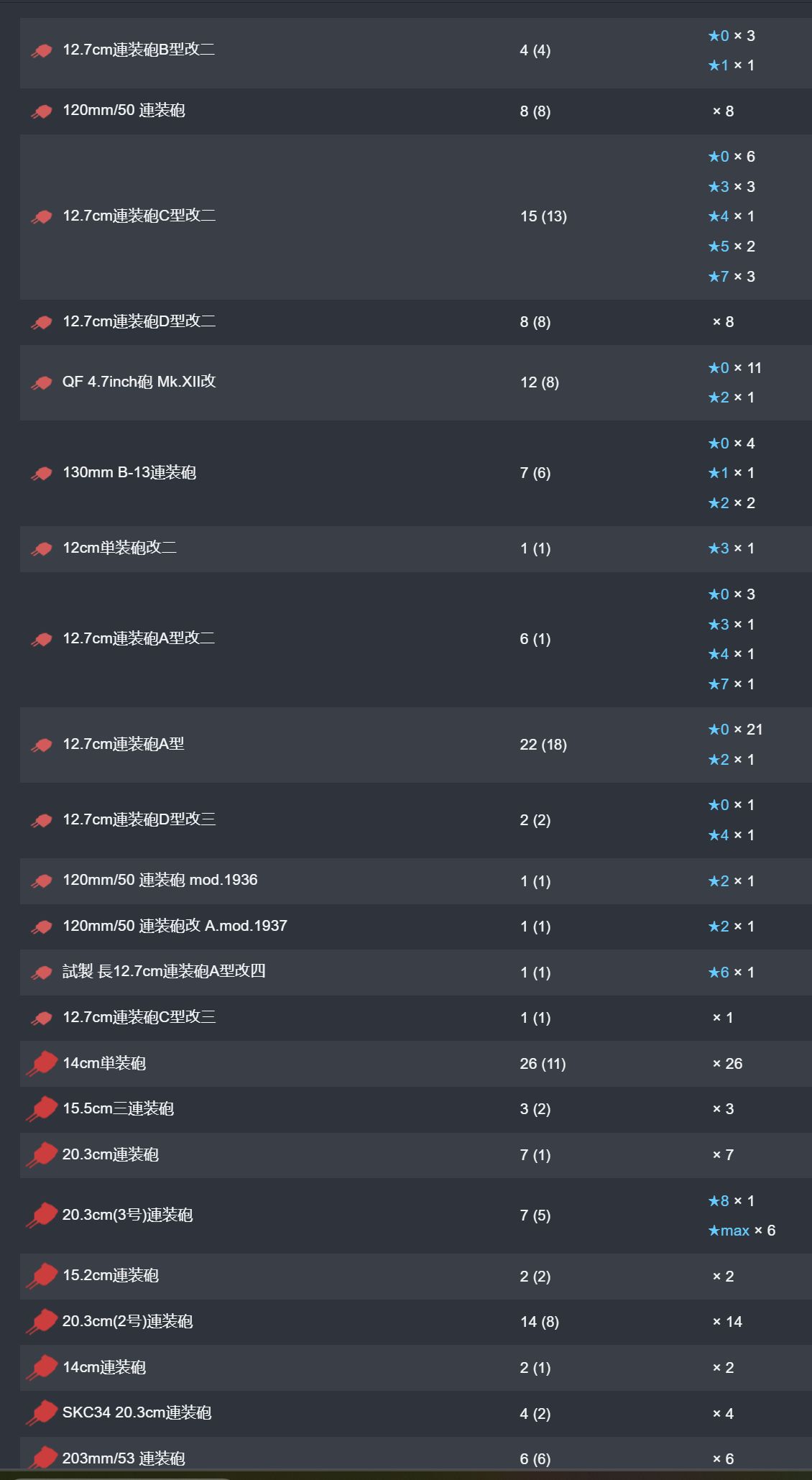Select the 12.7cm連装砲D型改三 row name
Image resolution: width=812 pixels, height=1480 pixels.
[x=139, y=819]
